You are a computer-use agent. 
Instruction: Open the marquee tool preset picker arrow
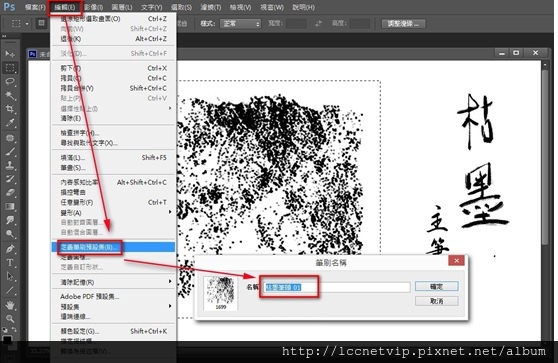coord(27,24)
